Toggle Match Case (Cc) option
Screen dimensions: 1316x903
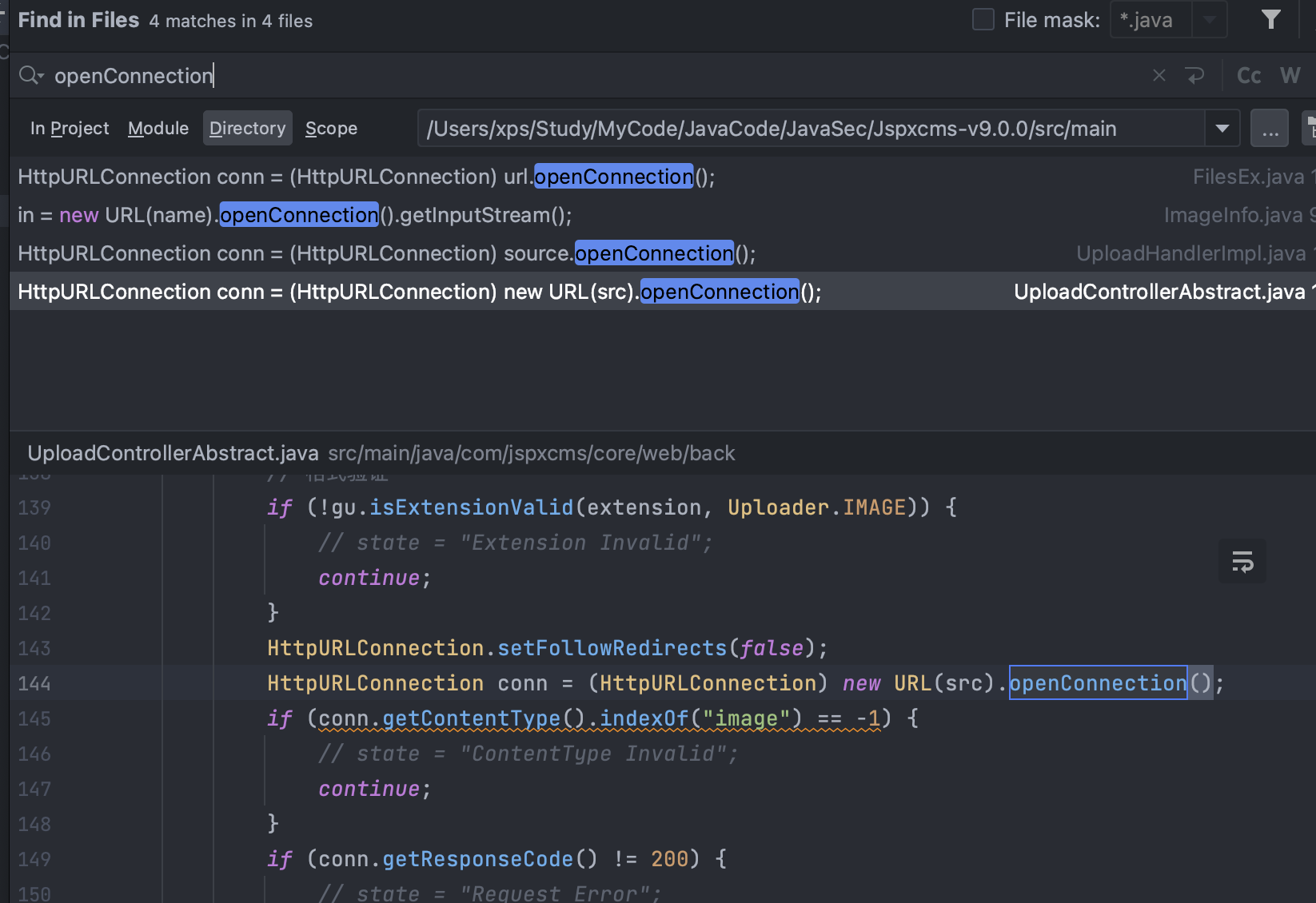(1248, 76)
